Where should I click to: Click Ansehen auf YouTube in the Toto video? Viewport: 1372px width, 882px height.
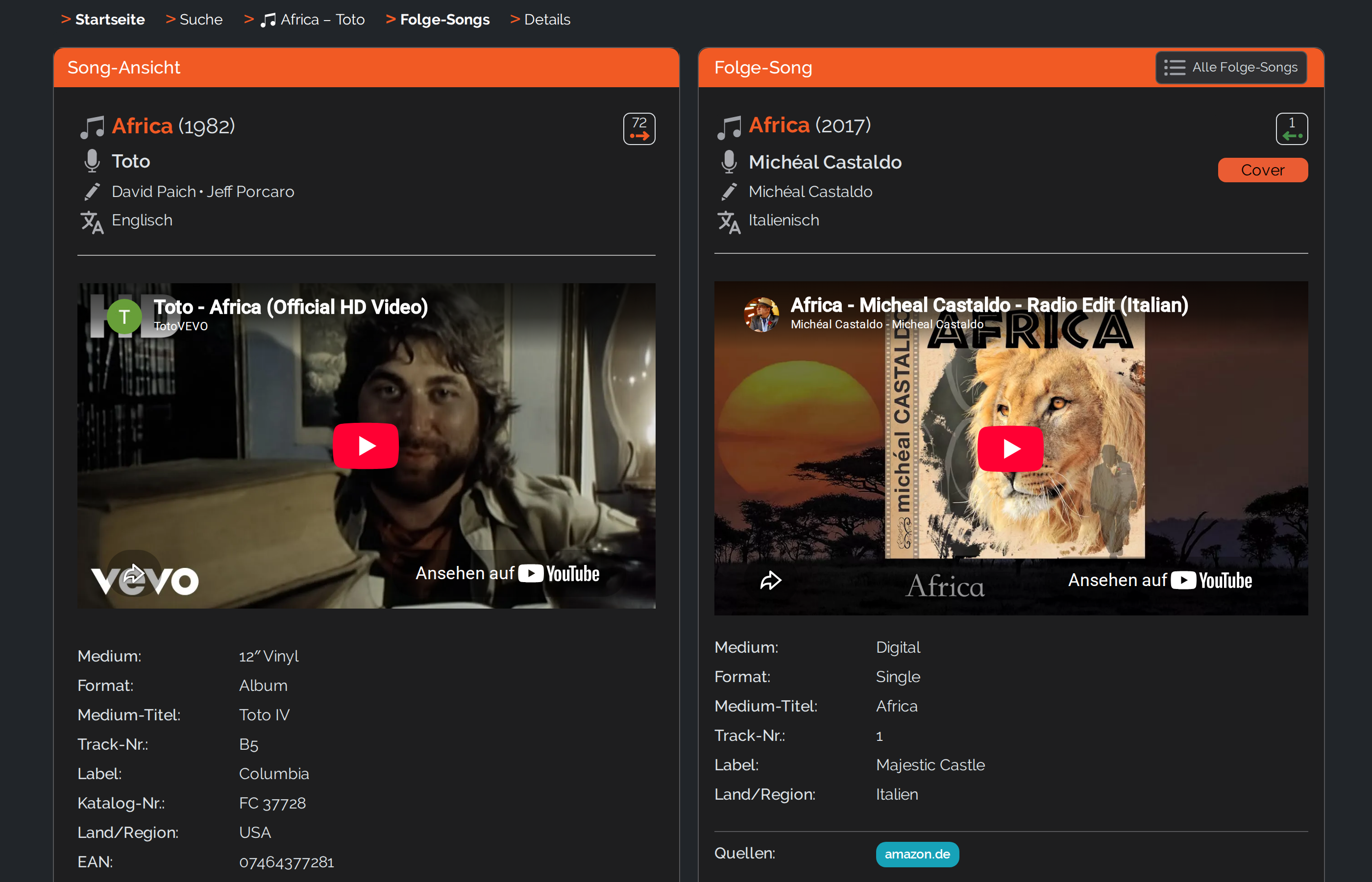tap(507, 573)
